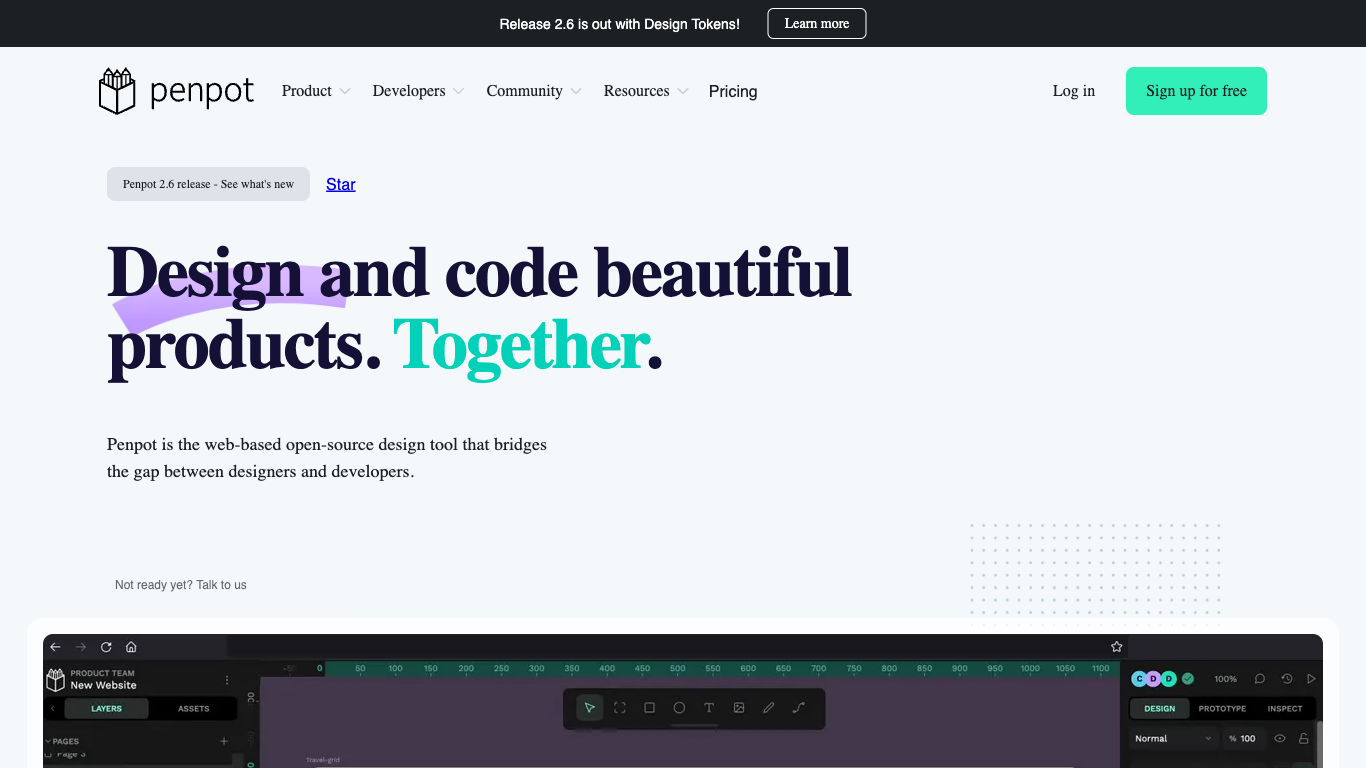Click the PRODUCT TEAM label

102,673
